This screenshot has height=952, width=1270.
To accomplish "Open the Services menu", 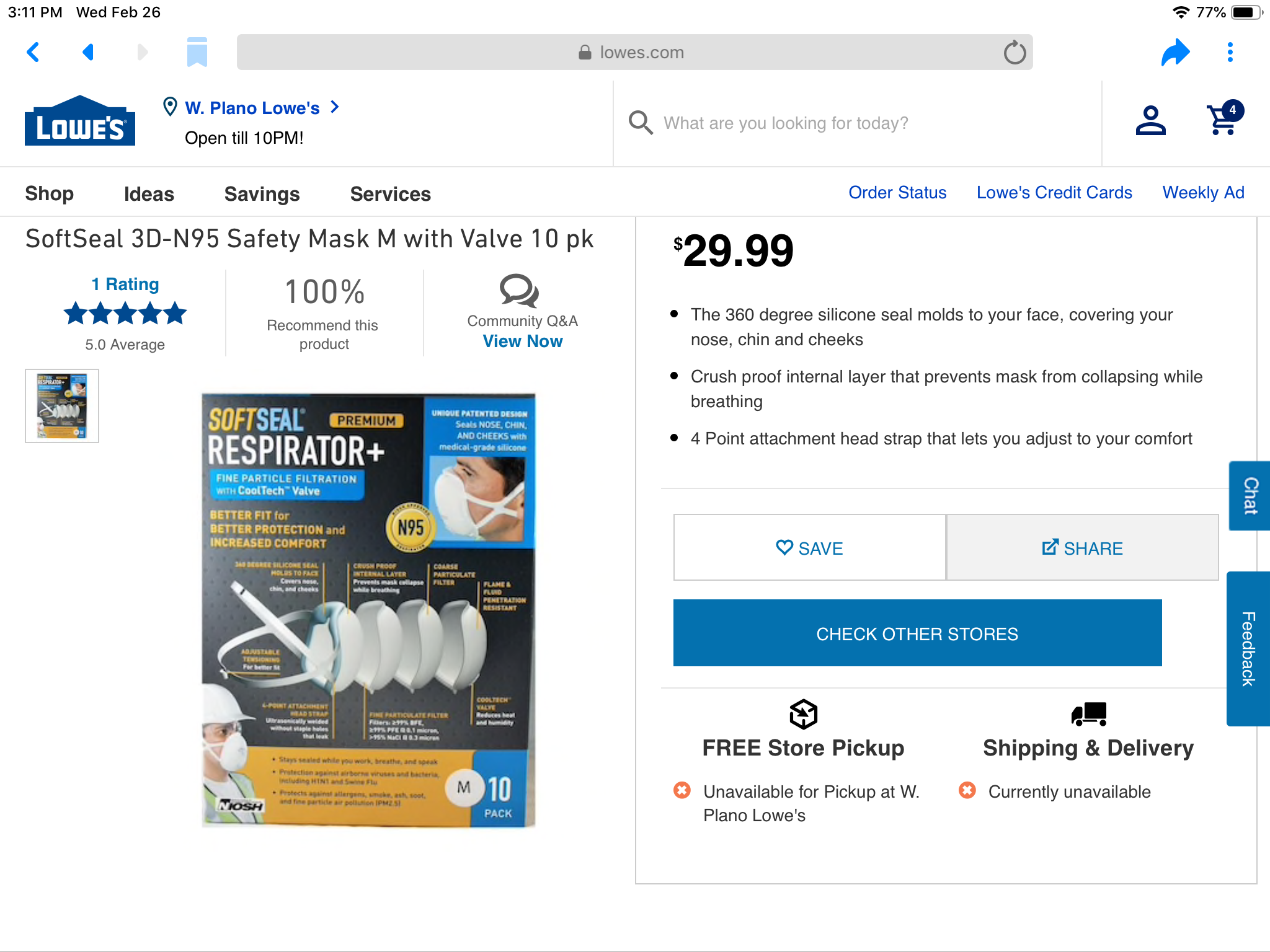I will (390, 194).
